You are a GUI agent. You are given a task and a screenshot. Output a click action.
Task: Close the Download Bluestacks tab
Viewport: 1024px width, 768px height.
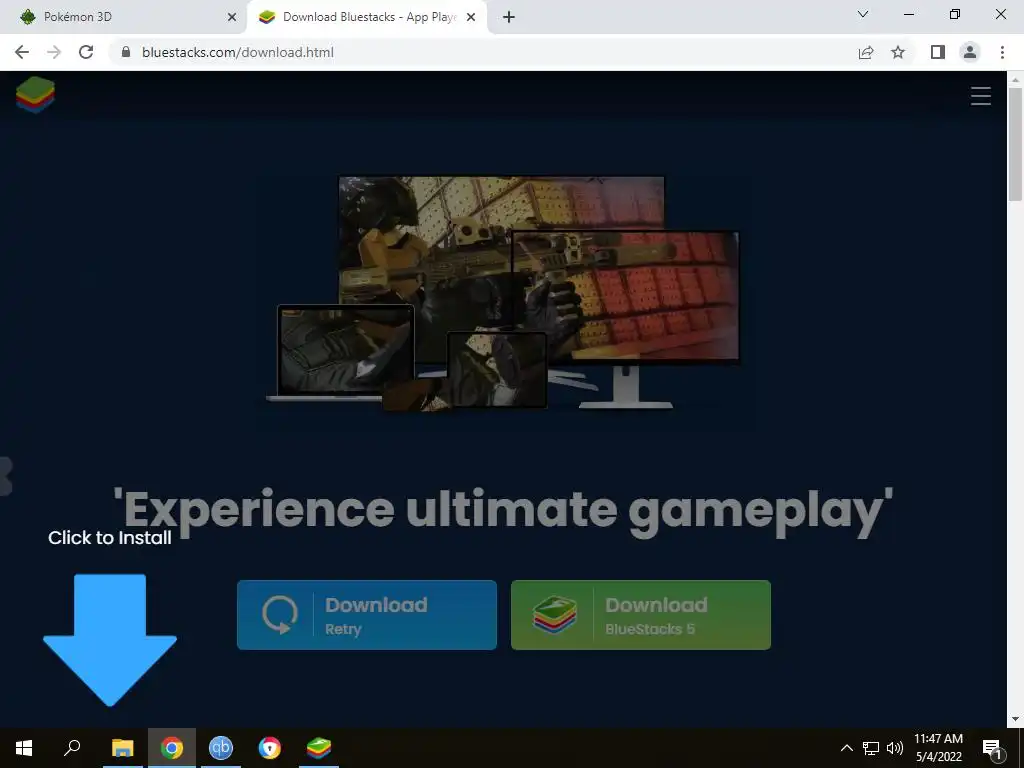[471, 17]
